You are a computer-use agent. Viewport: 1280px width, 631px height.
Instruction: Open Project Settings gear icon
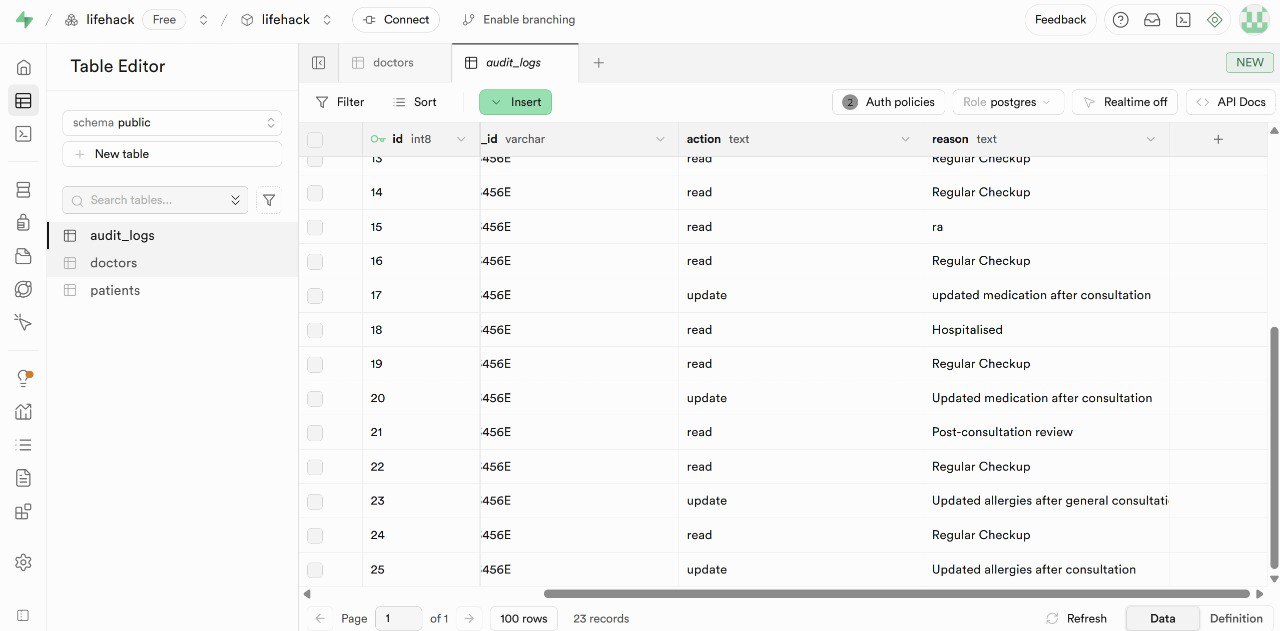tap(23, 563)
